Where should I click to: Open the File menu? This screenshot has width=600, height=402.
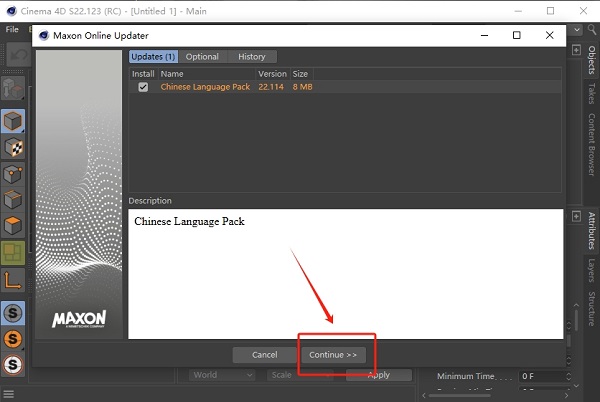[12, 30]
